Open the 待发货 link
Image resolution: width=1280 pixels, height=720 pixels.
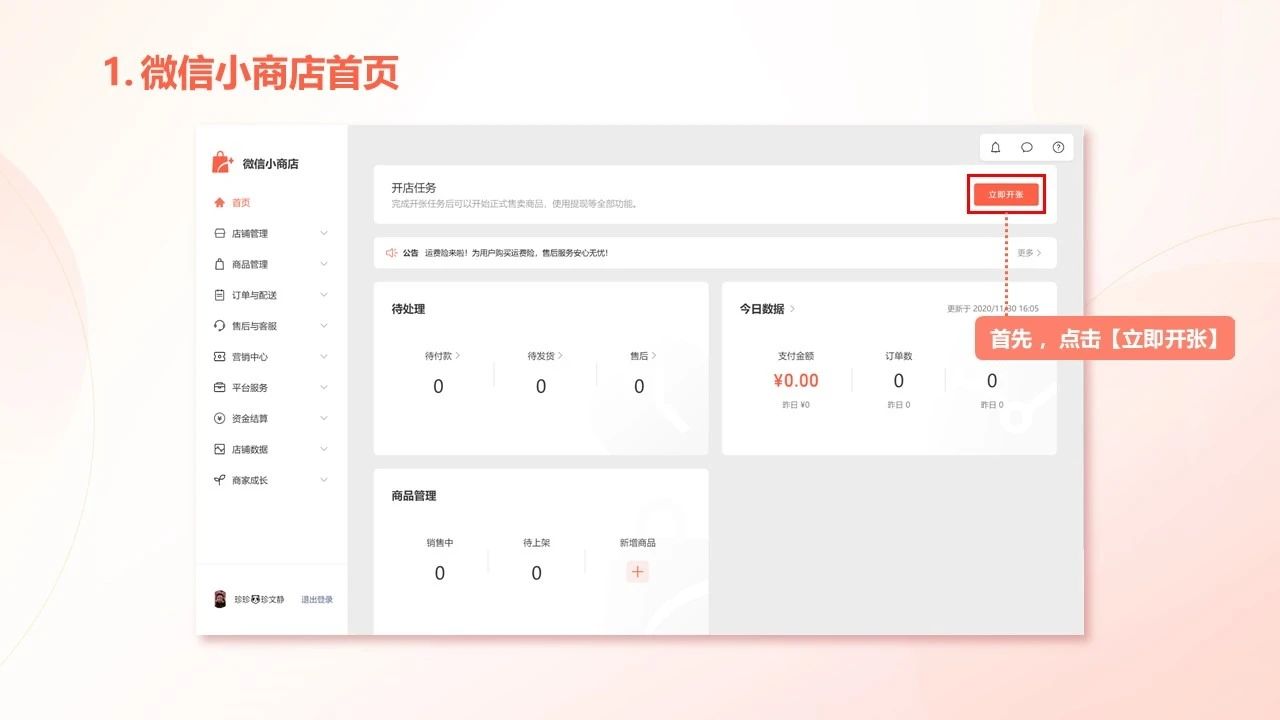tap(545, 355)
